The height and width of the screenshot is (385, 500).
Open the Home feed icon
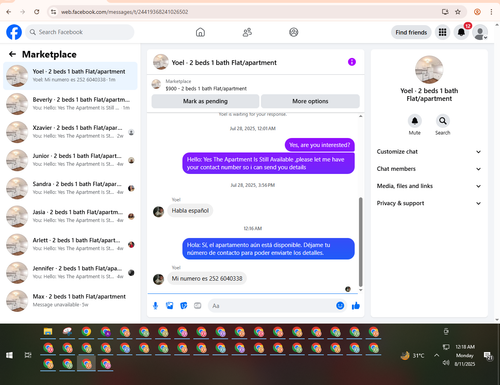pyautogui.click(x=200, y=32)
